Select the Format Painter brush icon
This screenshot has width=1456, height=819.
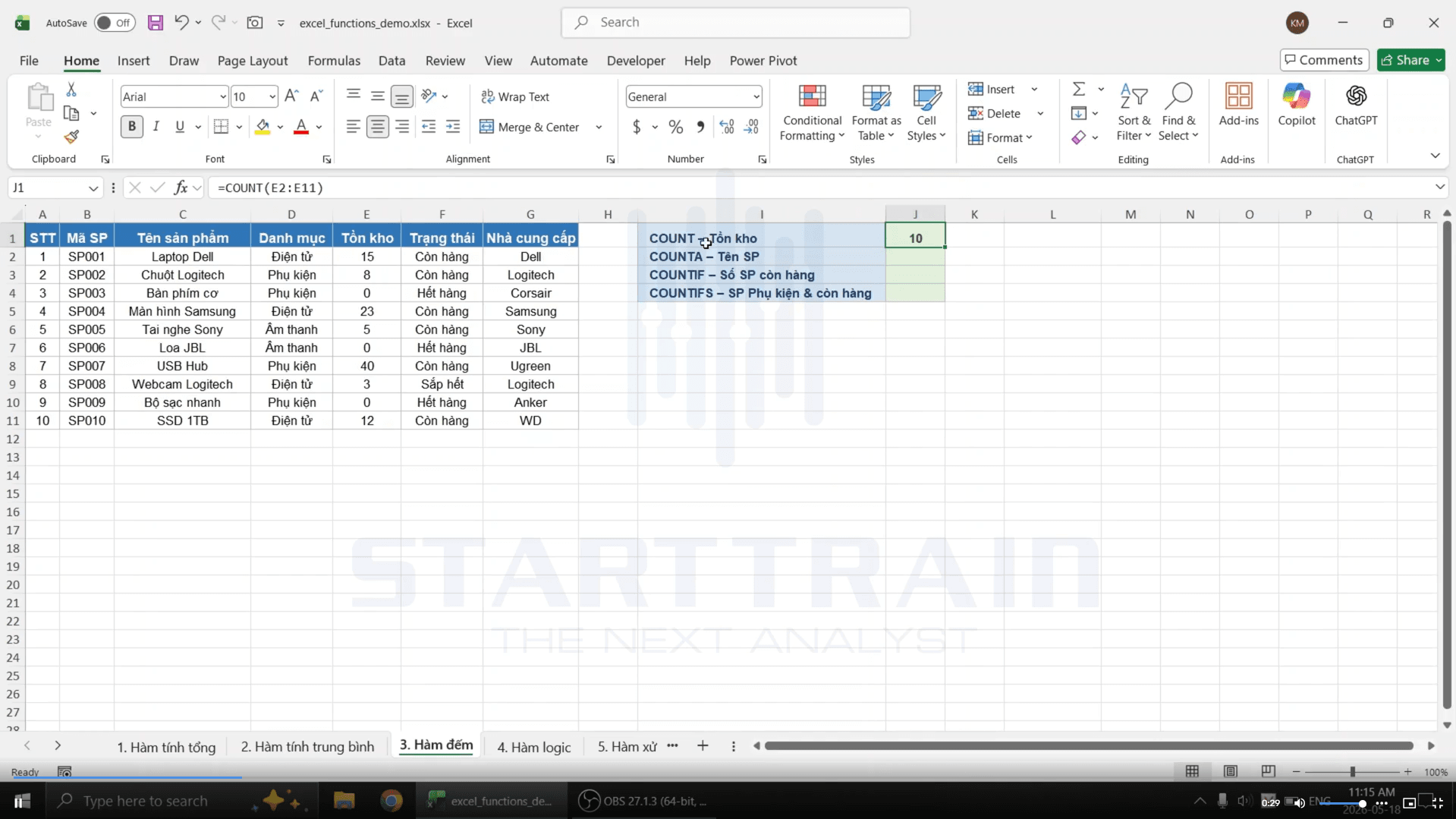point(71,137)
